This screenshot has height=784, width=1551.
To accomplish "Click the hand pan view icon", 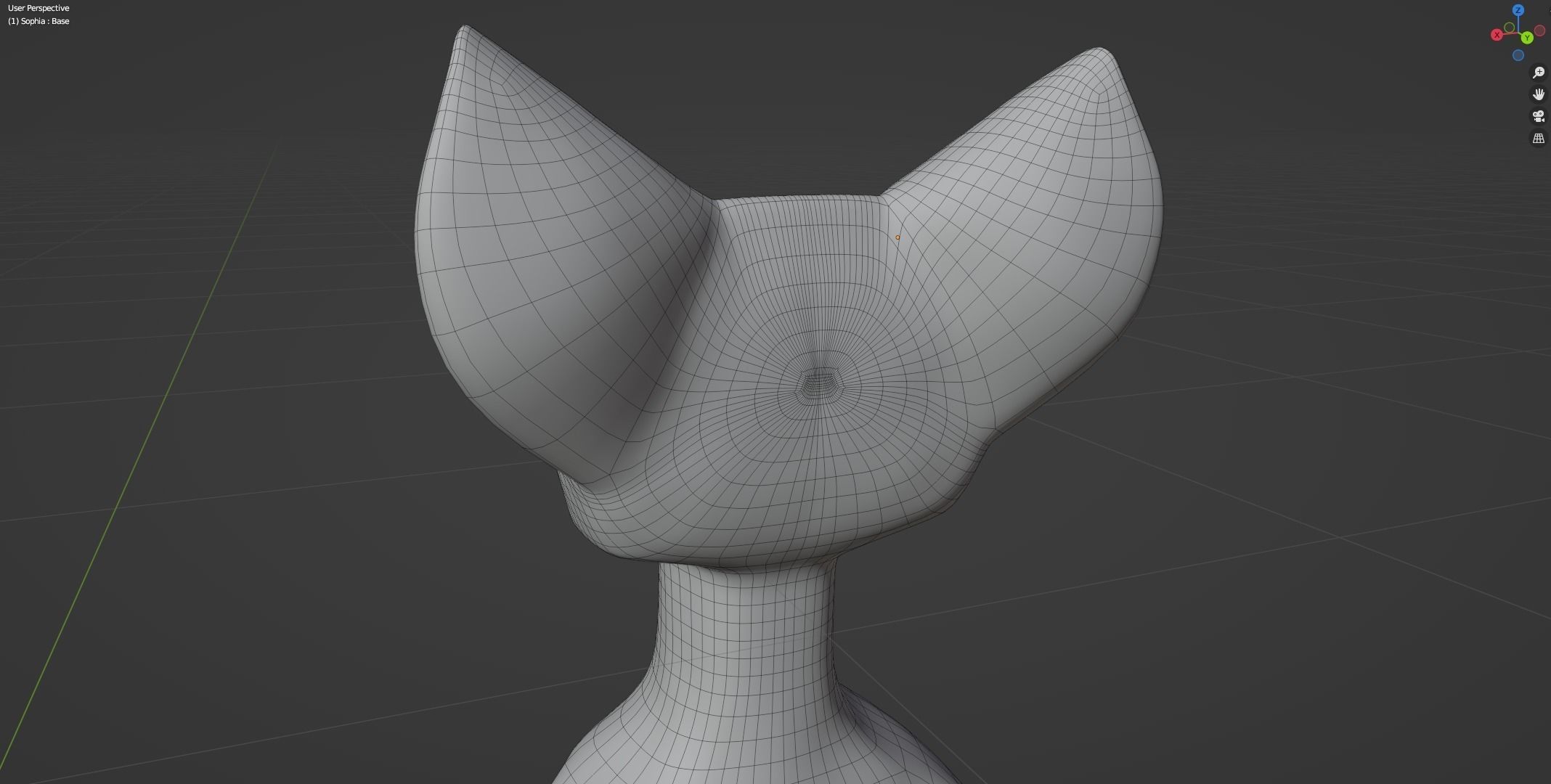I will [1538, 94].
